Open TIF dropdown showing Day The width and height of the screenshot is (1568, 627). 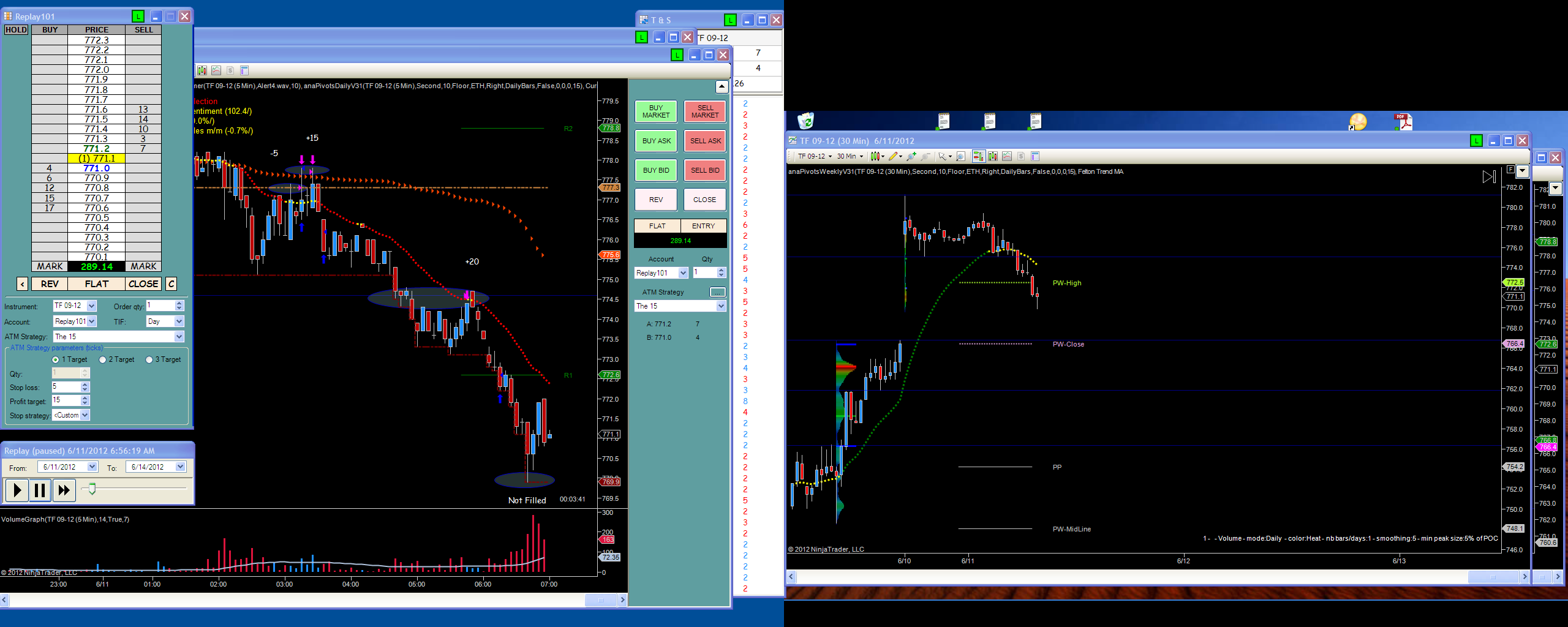(x=179, y=321)
